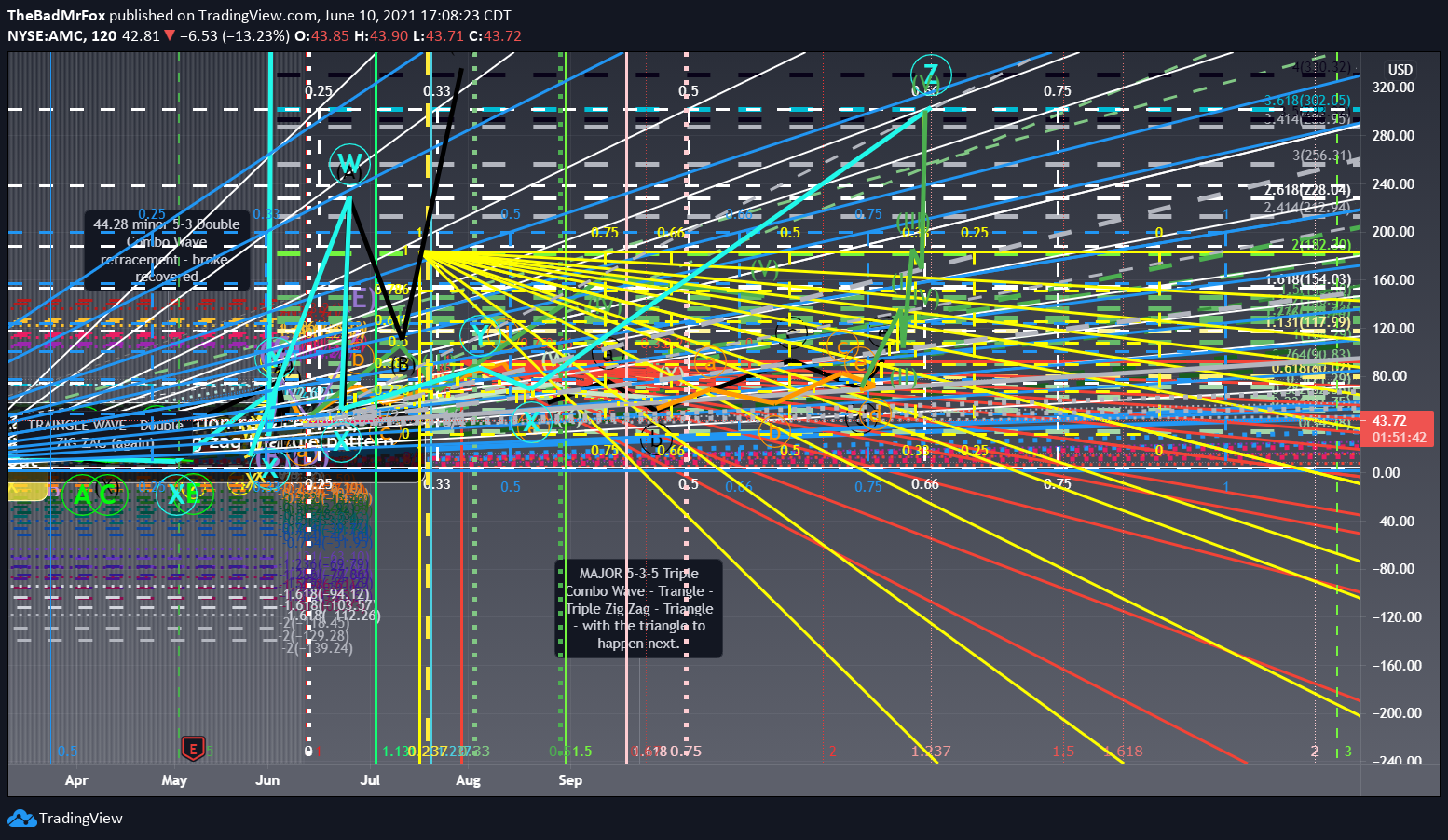
Task: Click the Jul label on time axis
Action: [x=370, y=780]
